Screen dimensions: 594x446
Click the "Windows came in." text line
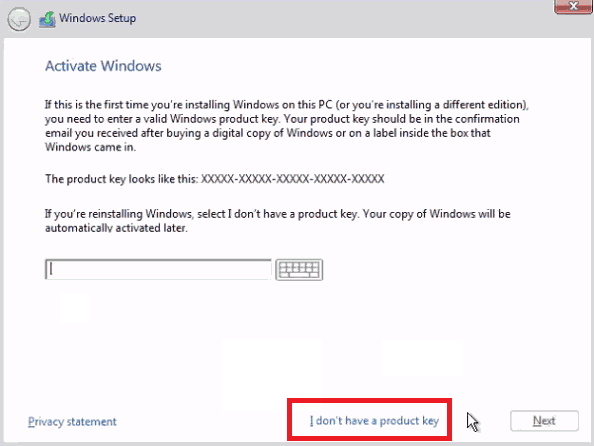tap(90, 147)
